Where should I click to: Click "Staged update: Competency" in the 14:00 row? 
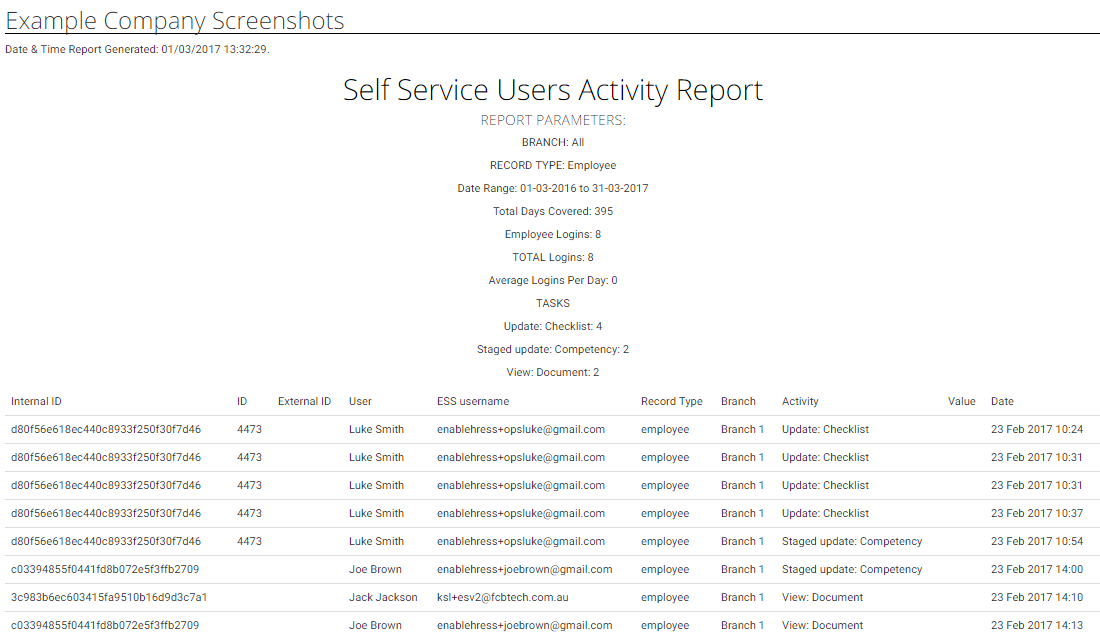pyautogui.click(x=852, y=570)
